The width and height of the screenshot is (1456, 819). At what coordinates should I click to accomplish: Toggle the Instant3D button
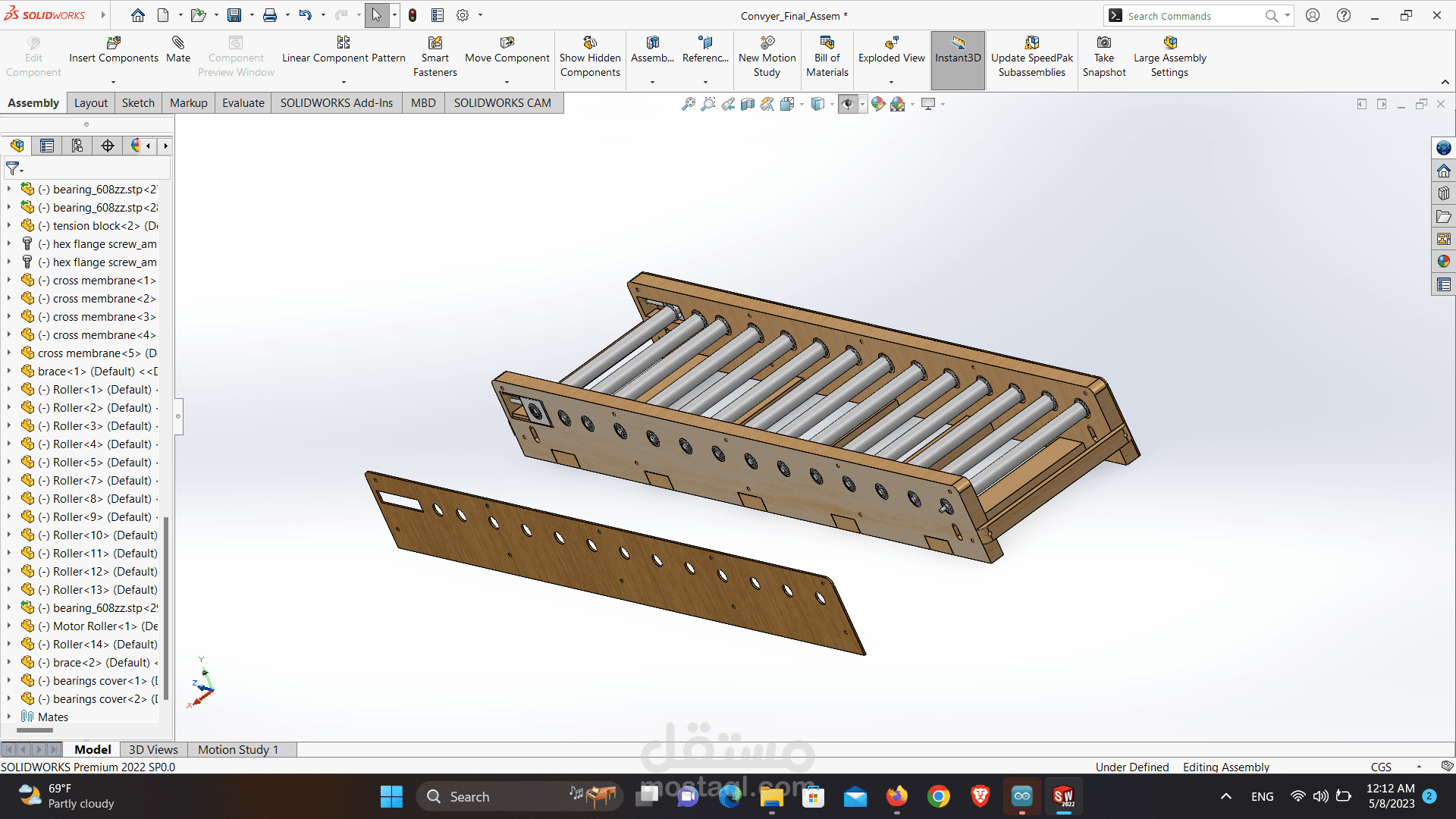point(957,57)
